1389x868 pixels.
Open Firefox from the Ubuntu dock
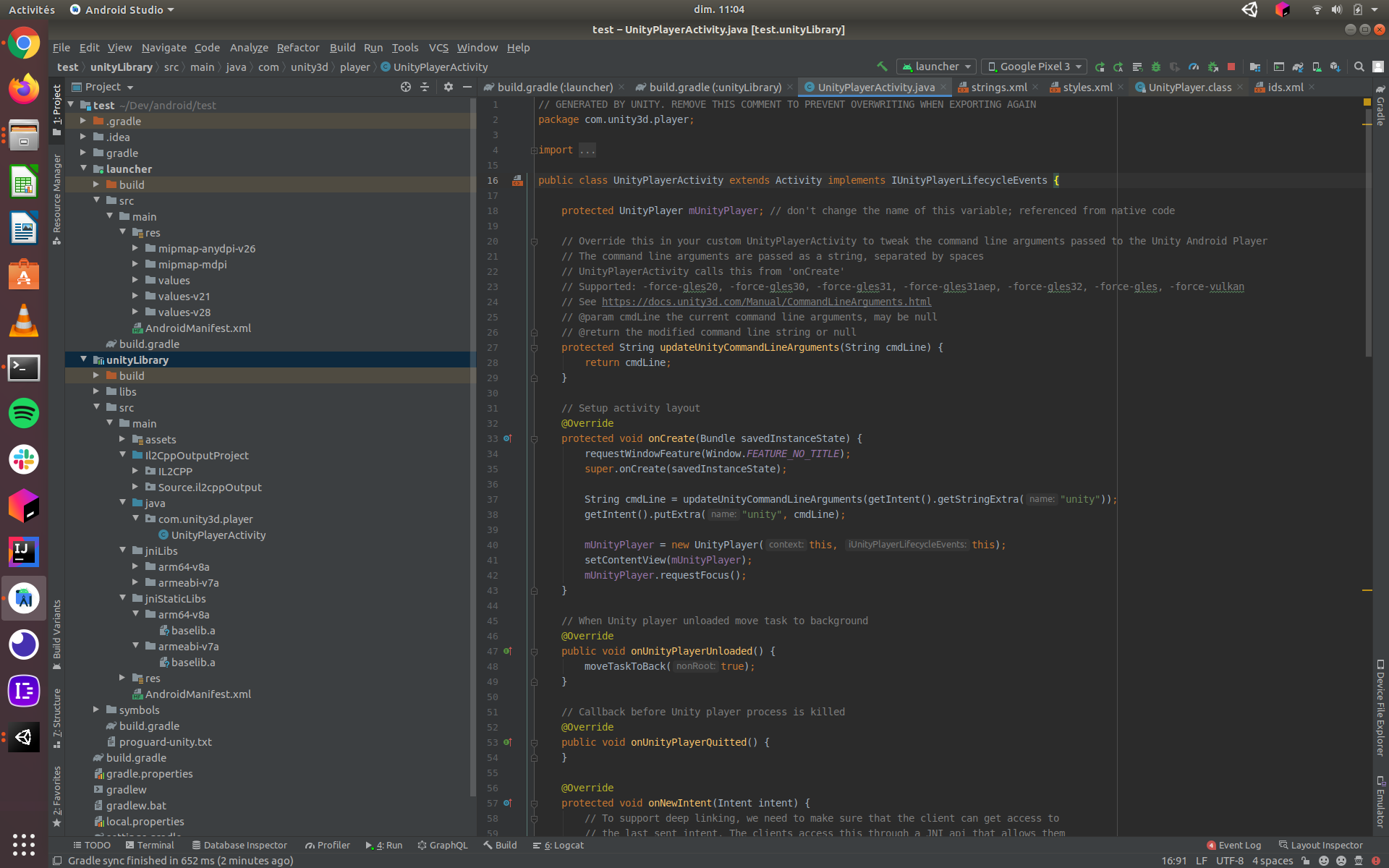click(x=24, y=90)
